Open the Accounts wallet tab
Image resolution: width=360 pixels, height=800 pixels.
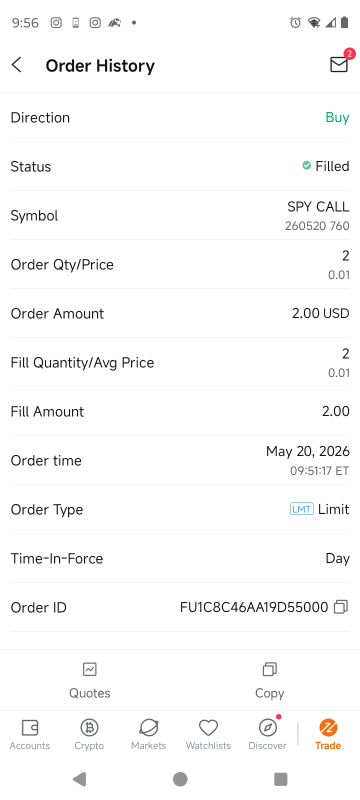click(x=30, y=727)
